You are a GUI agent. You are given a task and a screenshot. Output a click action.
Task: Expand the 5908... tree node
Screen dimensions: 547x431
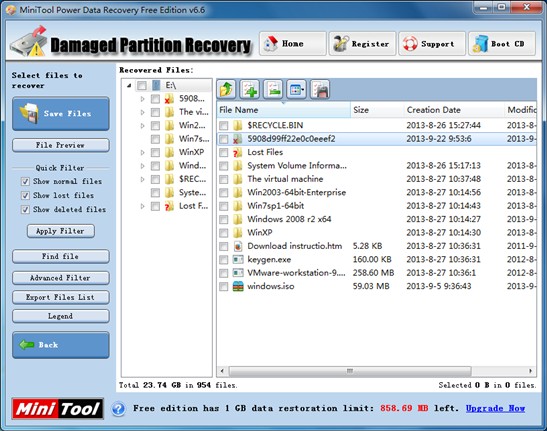point(142,99)
